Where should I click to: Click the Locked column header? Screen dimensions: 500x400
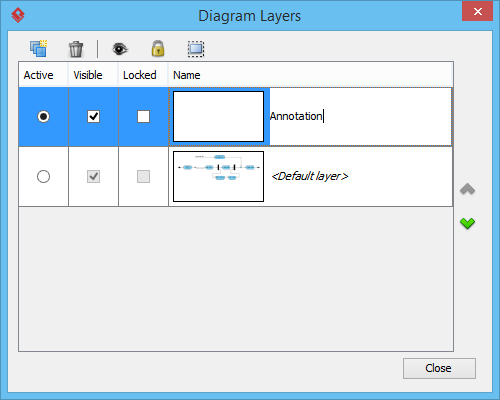point(143,75)
